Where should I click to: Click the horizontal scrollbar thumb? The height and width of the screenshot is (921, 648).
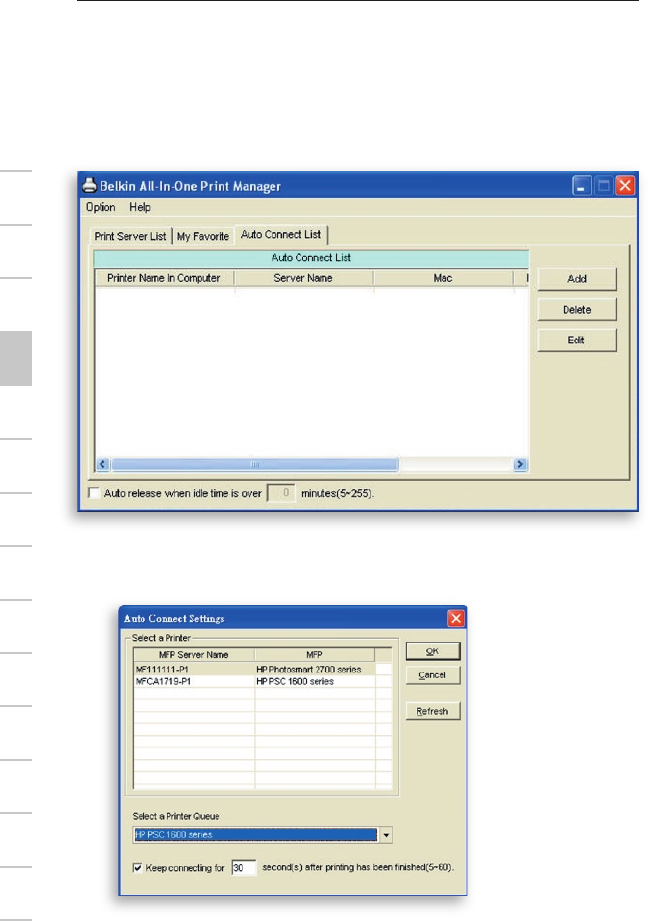[254, 465]
